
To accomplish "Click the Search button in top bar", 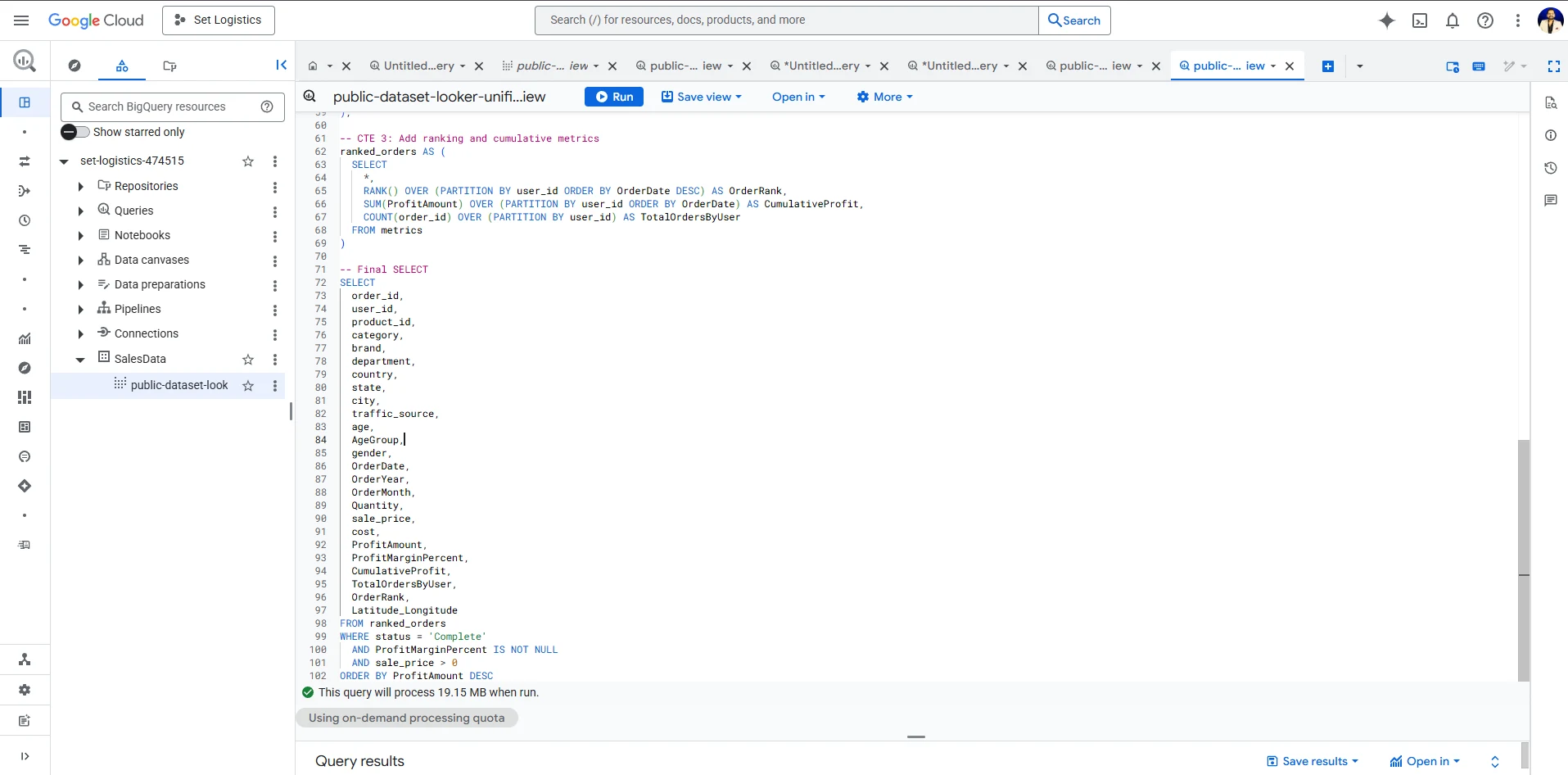I will [x=1074, y=20].
